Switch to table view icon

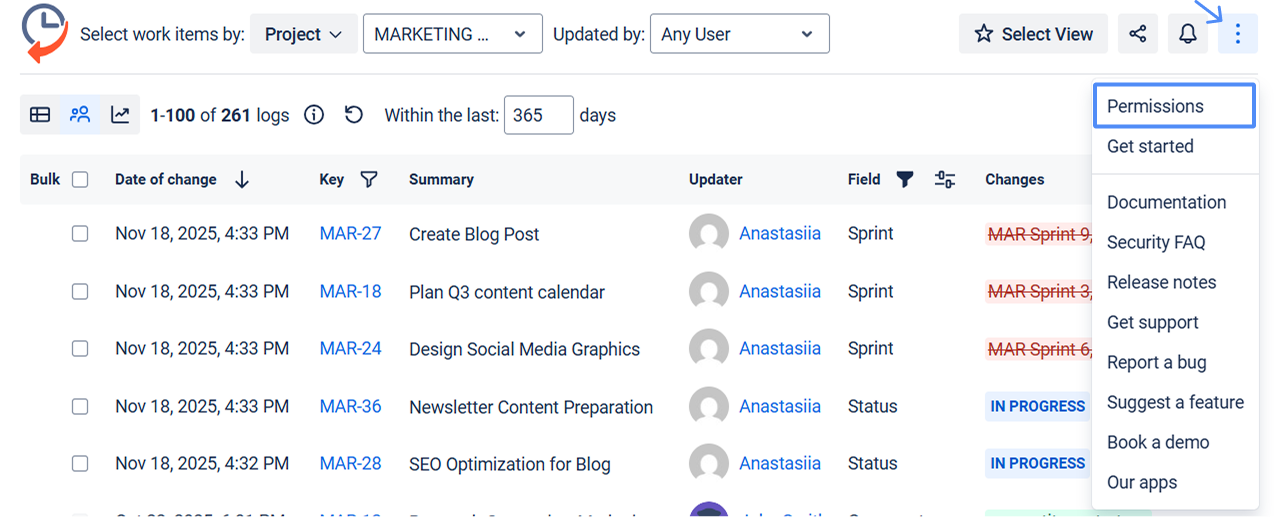(40, 115)
